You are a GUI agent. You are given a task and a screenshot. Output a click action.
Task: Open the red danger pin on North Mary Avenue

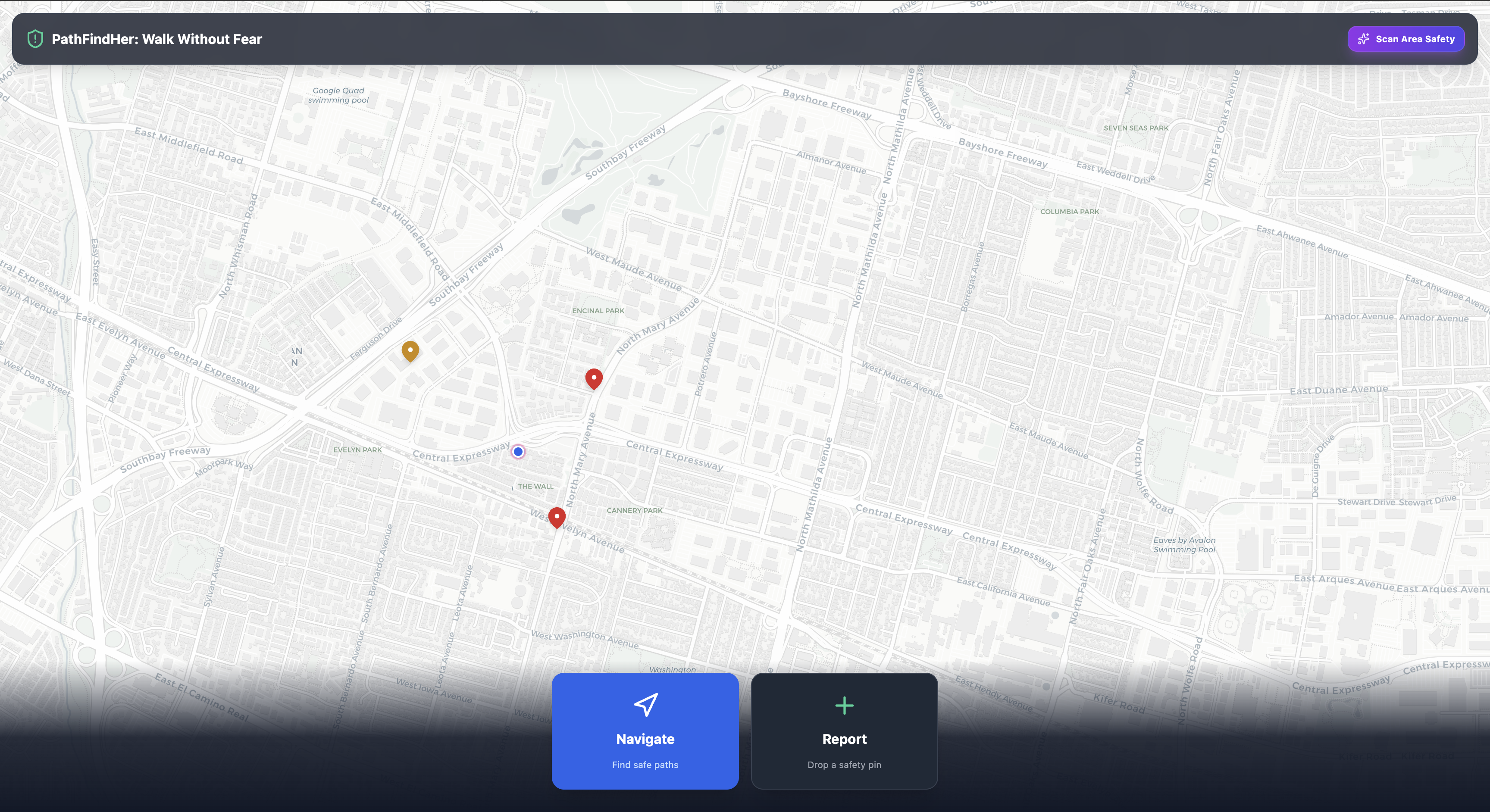[593, 378]
